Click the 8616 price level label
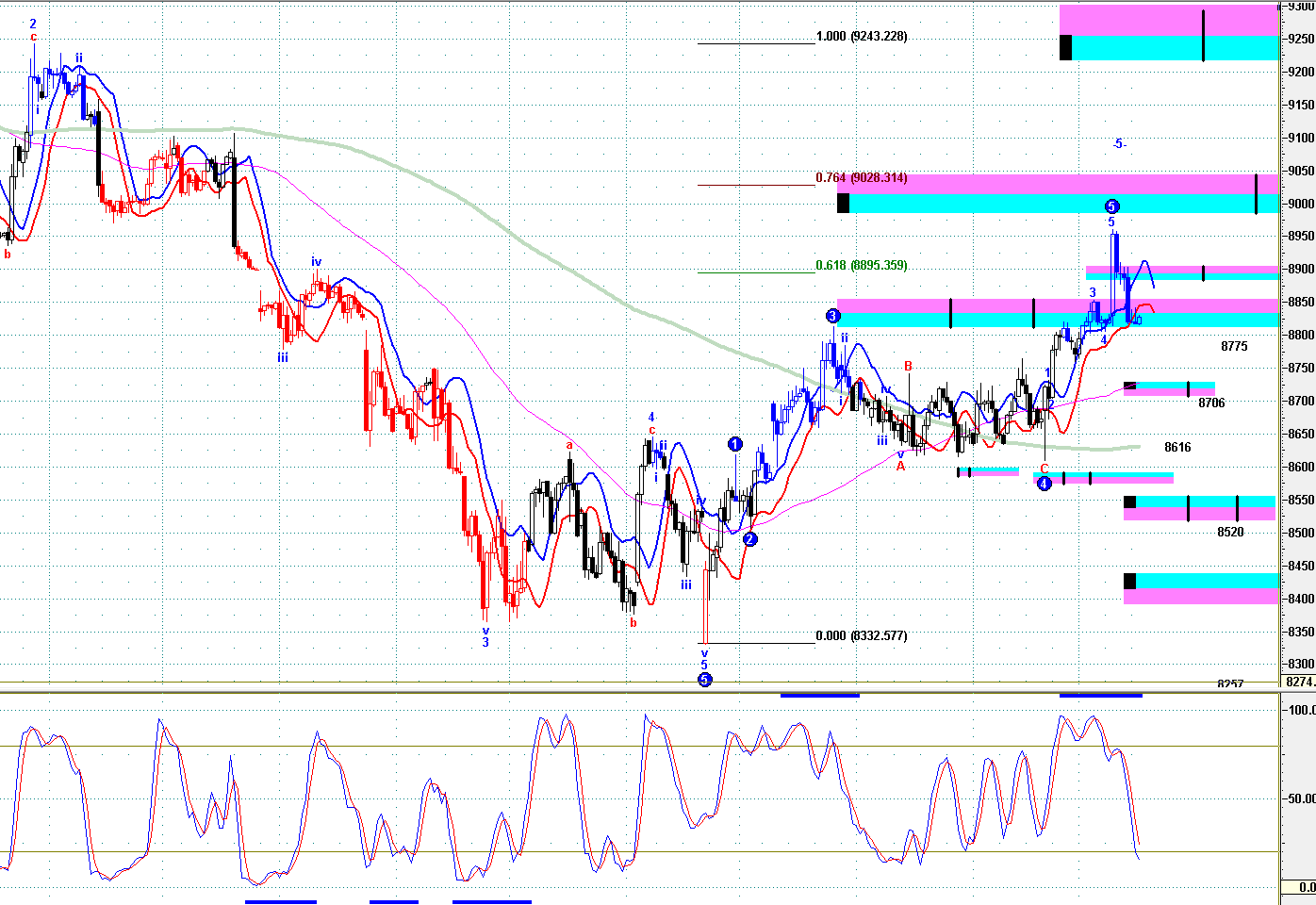 [x=1177, y=448]
